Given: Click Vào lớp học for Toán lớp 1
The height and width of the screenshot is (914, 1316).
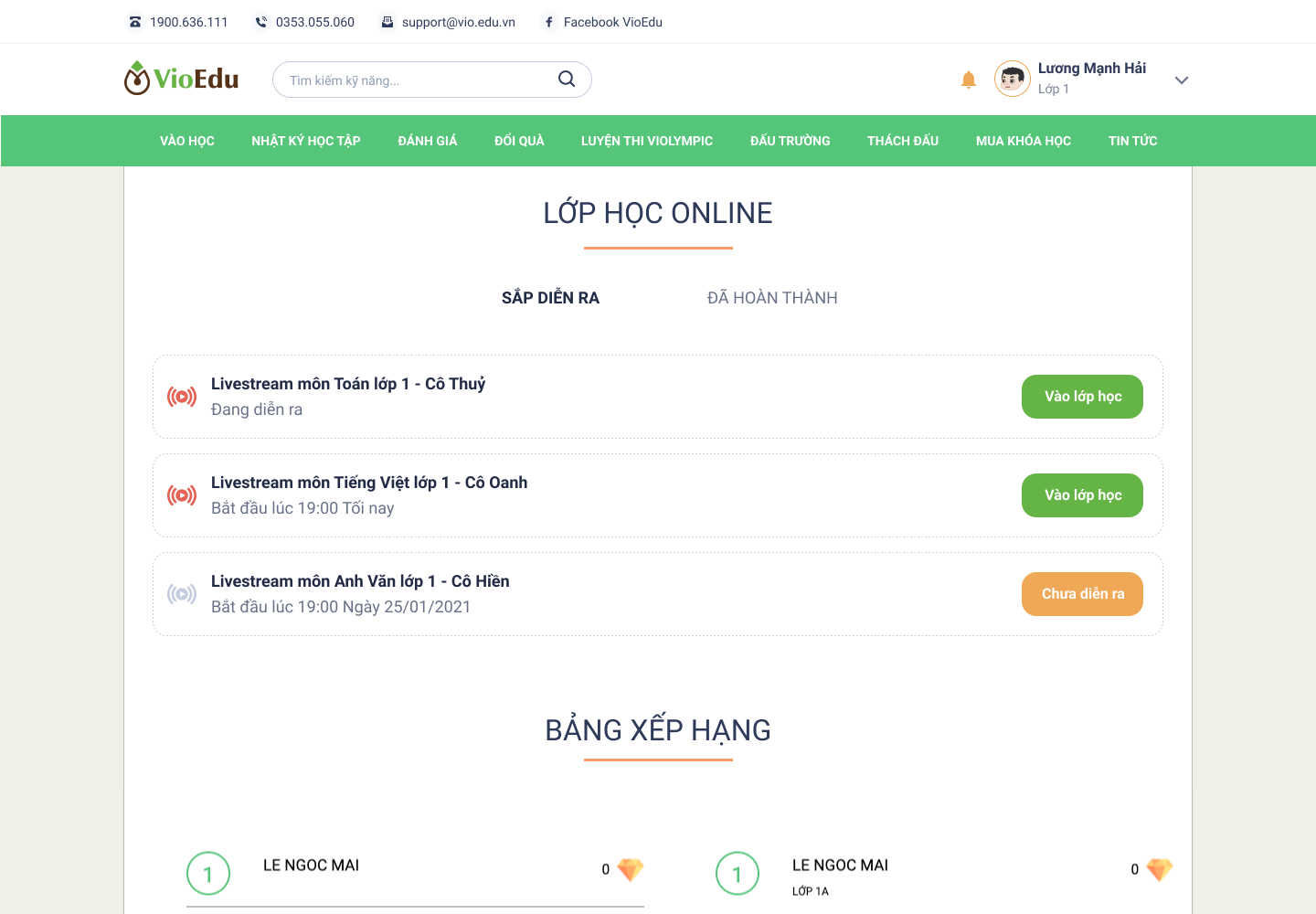Looking at the screenshot, I should click(1082, 396).
